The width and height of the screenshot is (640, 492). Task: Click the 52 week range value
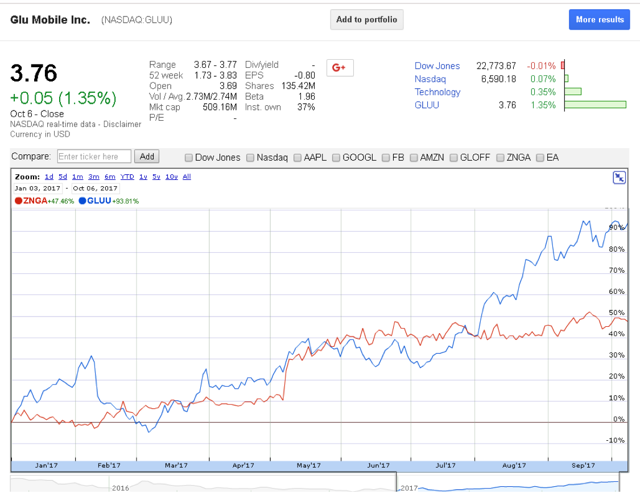215,76
